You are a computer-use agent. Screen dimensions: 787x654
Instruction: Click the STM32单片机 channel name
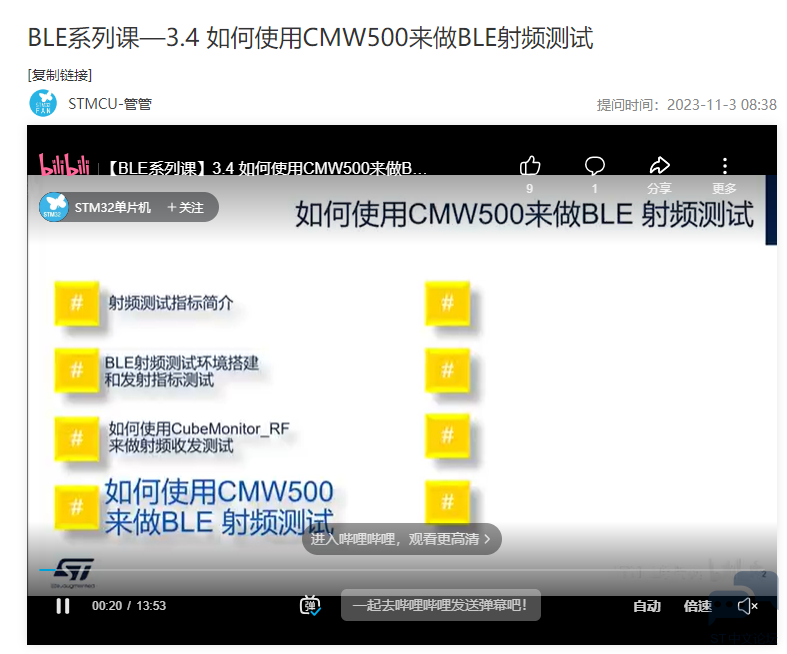(112, 207)
